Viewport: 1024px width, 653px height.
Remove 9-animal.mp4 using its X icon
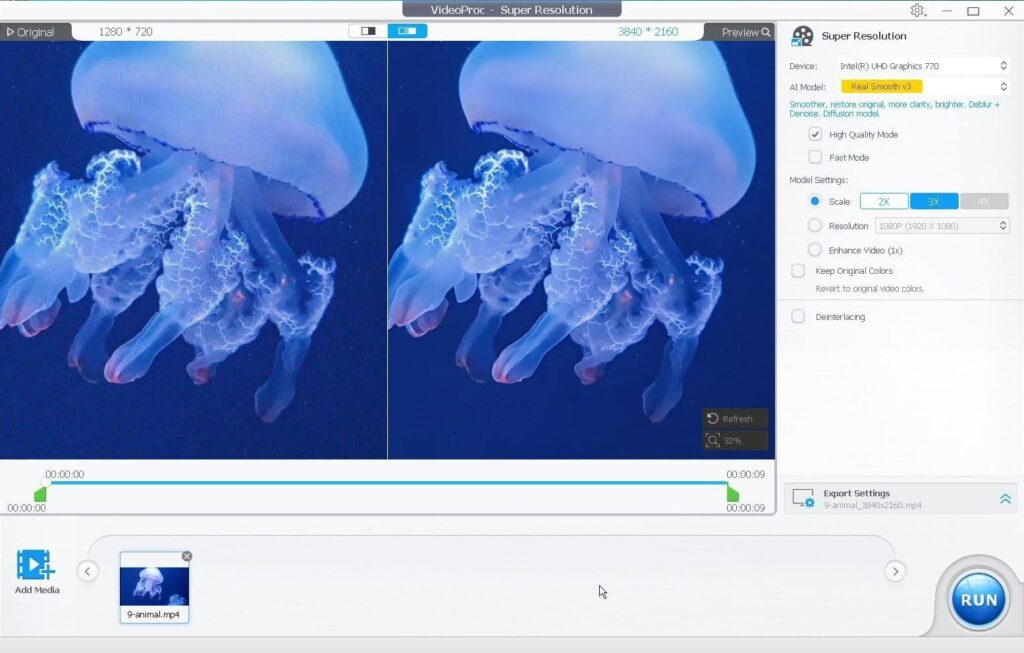pos(187,556)
